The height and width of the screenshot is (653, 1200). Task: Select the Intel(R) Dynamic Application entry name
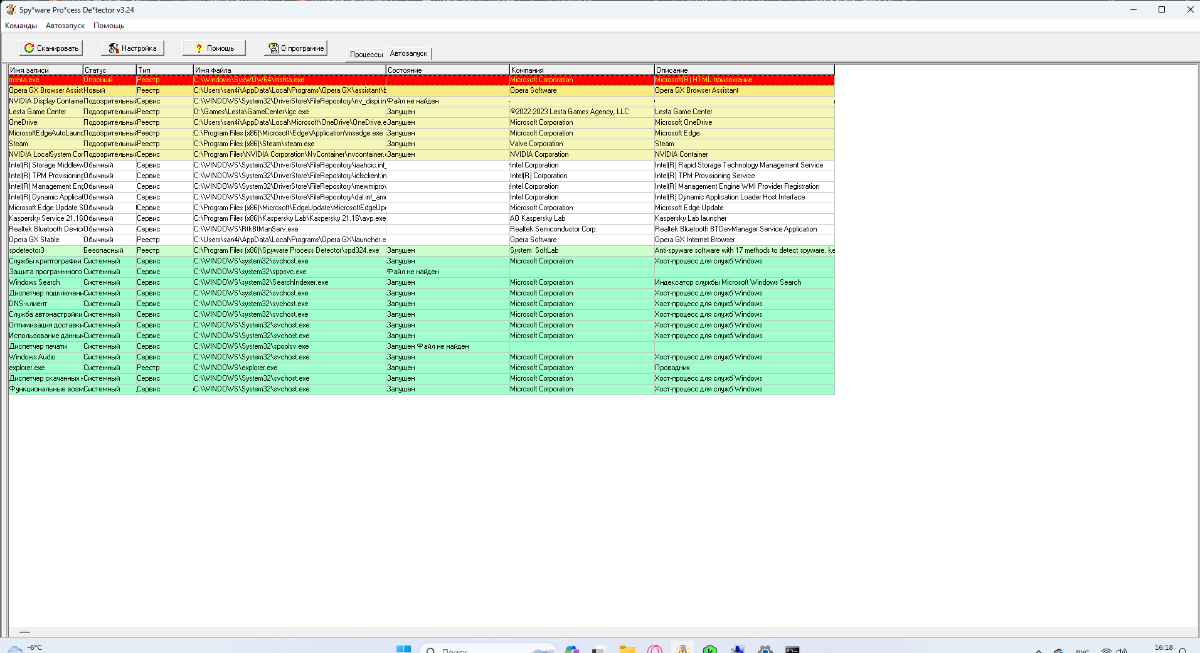point(45,197)
